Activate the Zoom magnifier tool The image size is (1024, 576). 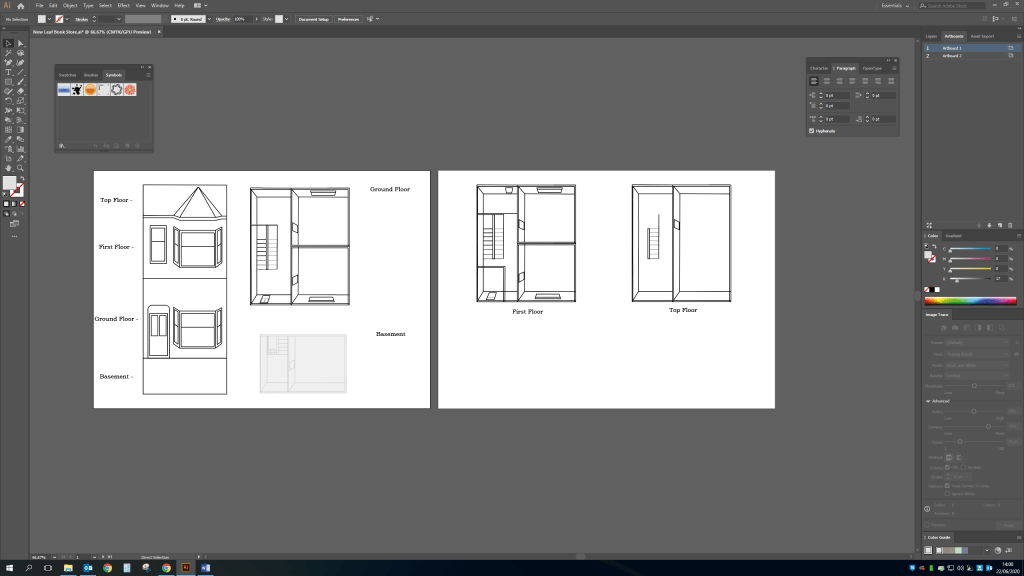point(20,167)
